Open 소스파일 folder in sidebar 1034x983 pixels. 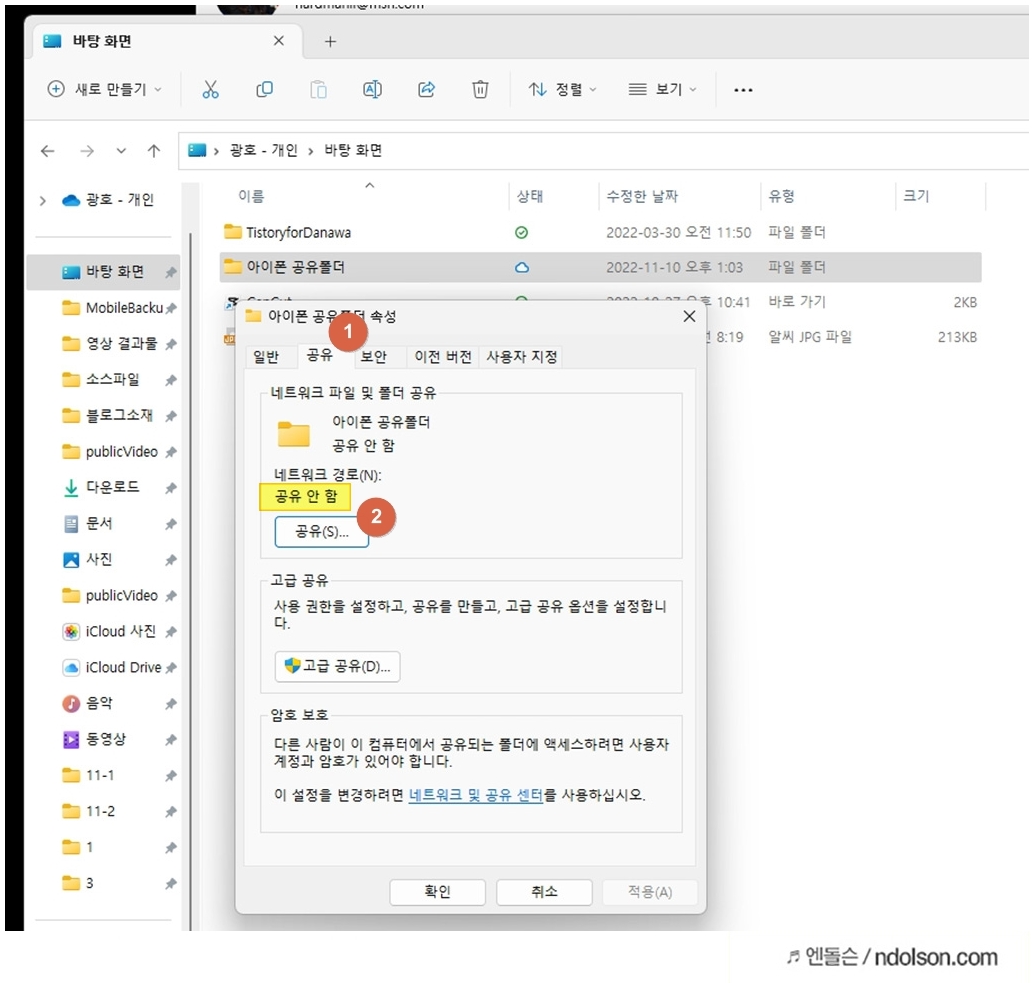[101, 380]
